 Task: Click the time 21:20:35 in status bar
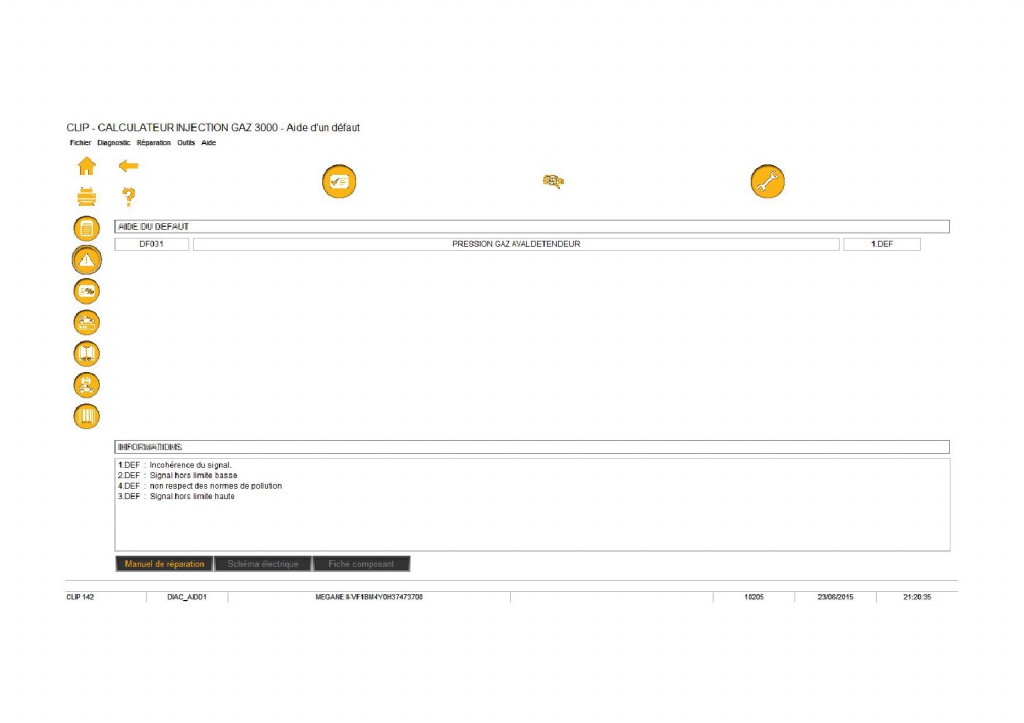click(x=917, y=597)
